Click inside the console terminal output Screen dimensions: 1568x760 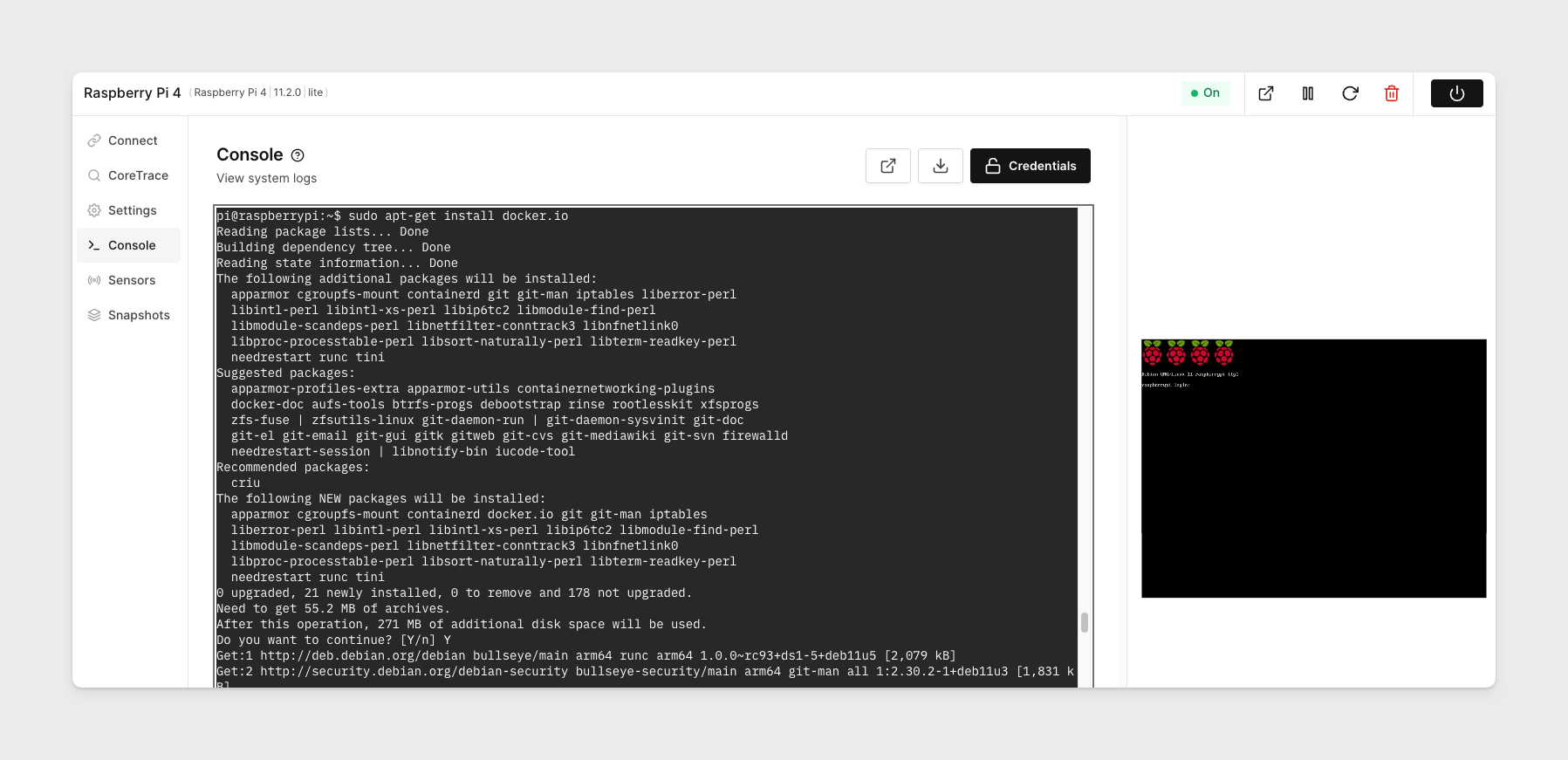[x=647, y=447]
